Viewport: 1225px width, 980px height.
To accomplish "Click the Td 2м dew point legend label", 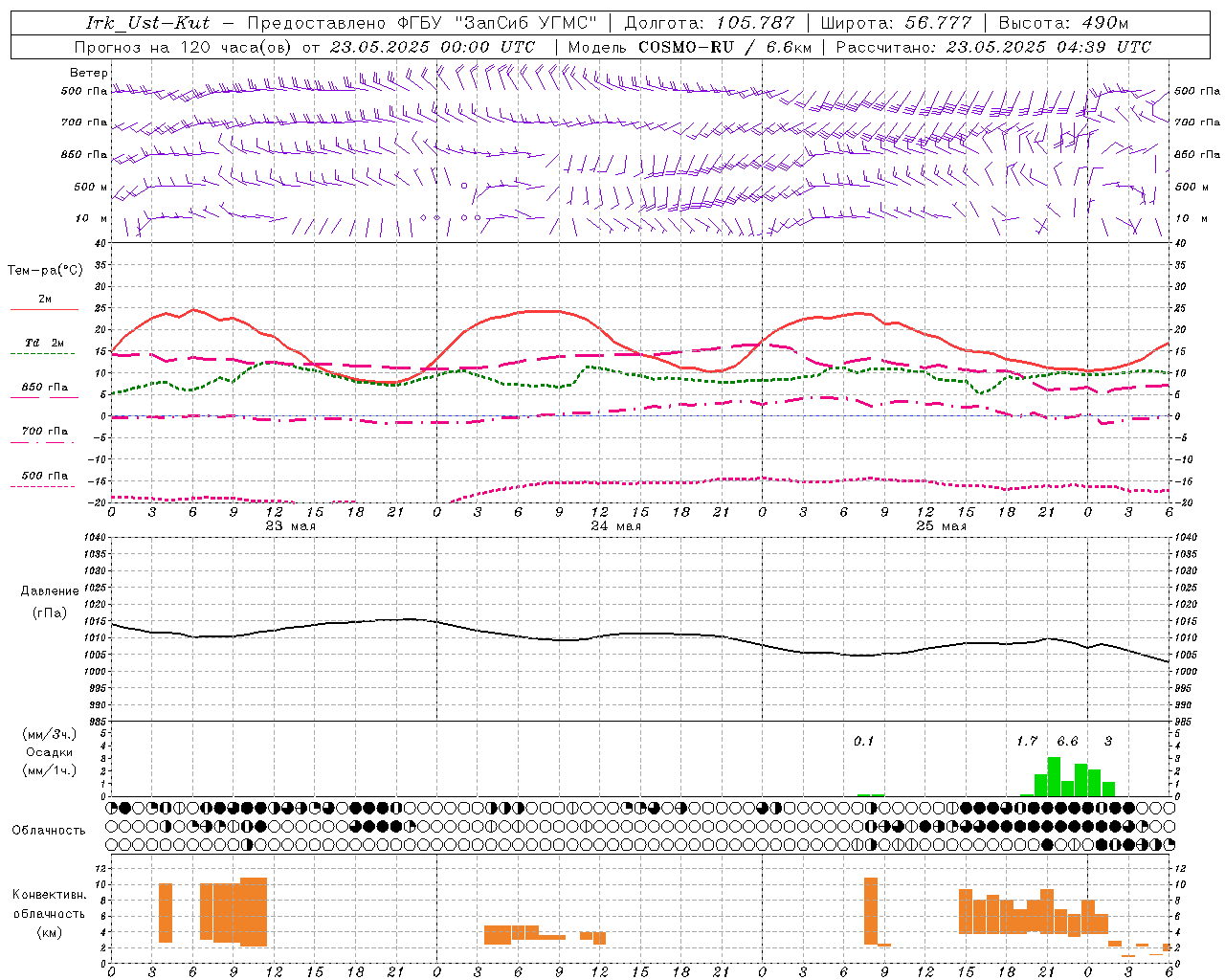I will [44, 343].
